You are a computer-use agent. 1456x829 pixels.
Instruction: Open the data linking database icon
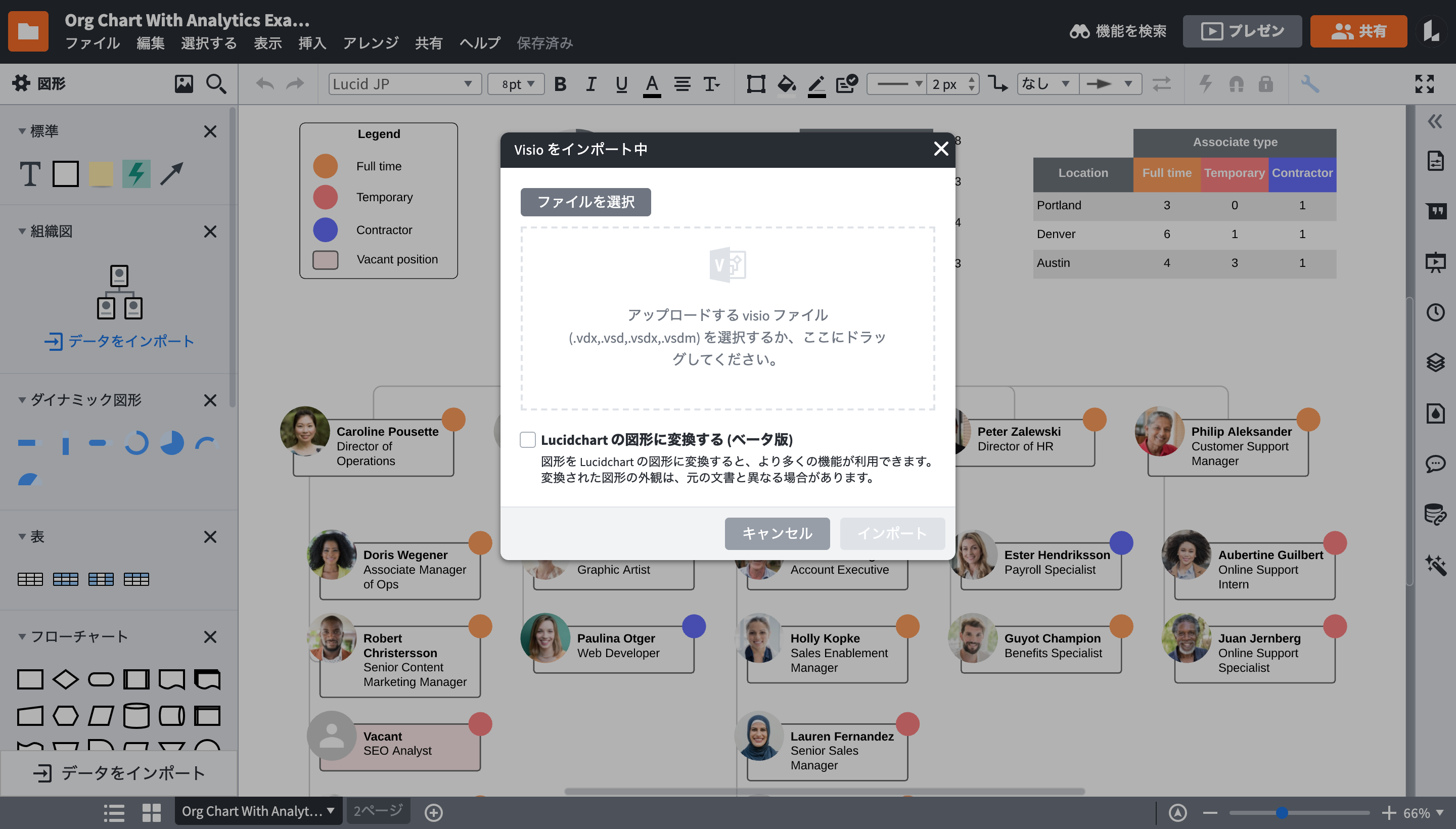pyautogui.click(x=1435, y=514)
